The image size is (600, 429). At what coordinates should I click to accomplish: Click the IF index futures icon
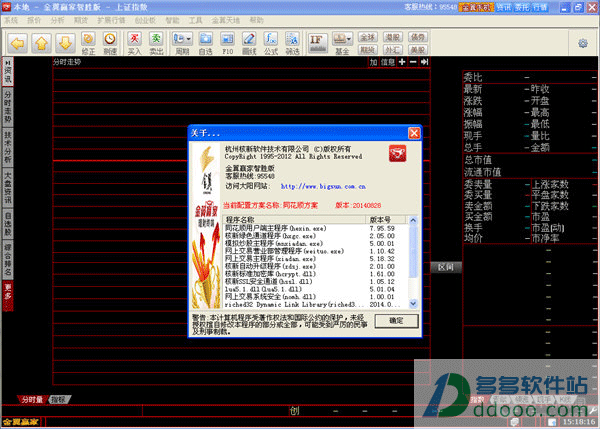(318, 43)
